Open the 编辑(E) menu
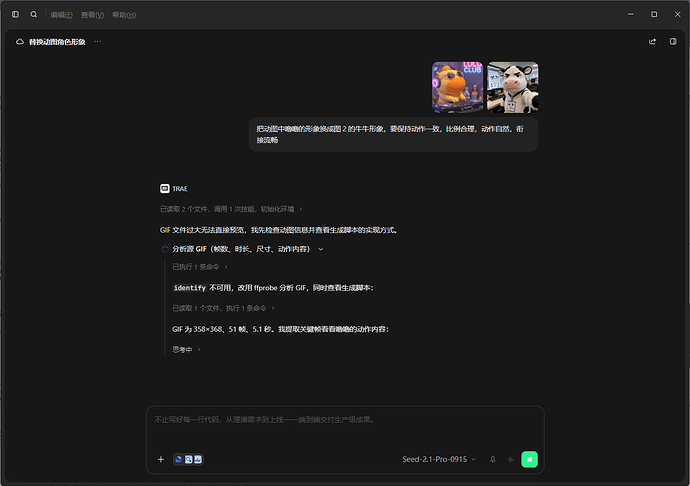 61,15
